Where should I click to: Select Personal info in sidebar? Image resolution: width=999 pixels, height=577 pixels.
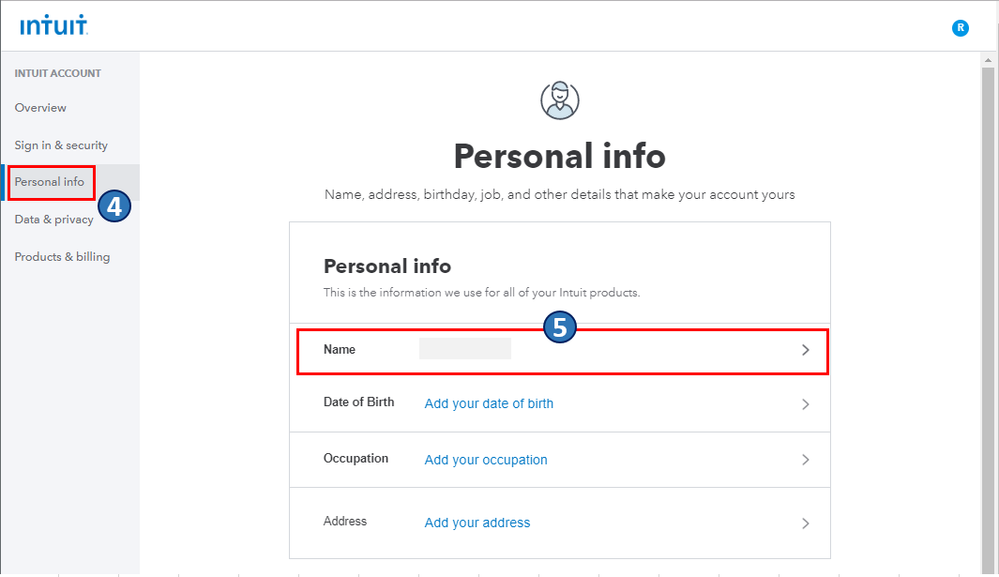click(50, 182)
